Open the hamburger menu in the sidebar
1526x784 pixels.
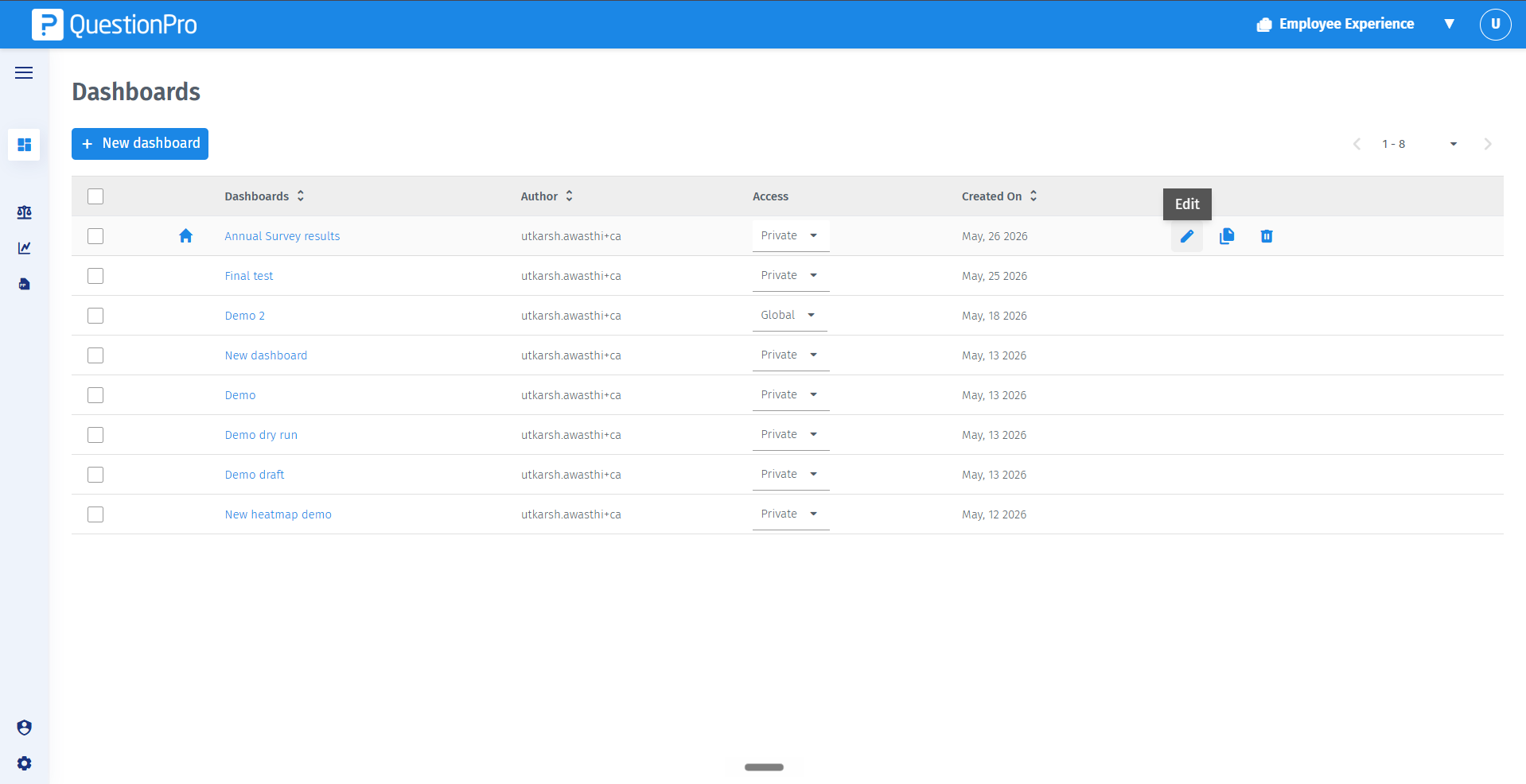pyautogui.click(x=24, y=73)
